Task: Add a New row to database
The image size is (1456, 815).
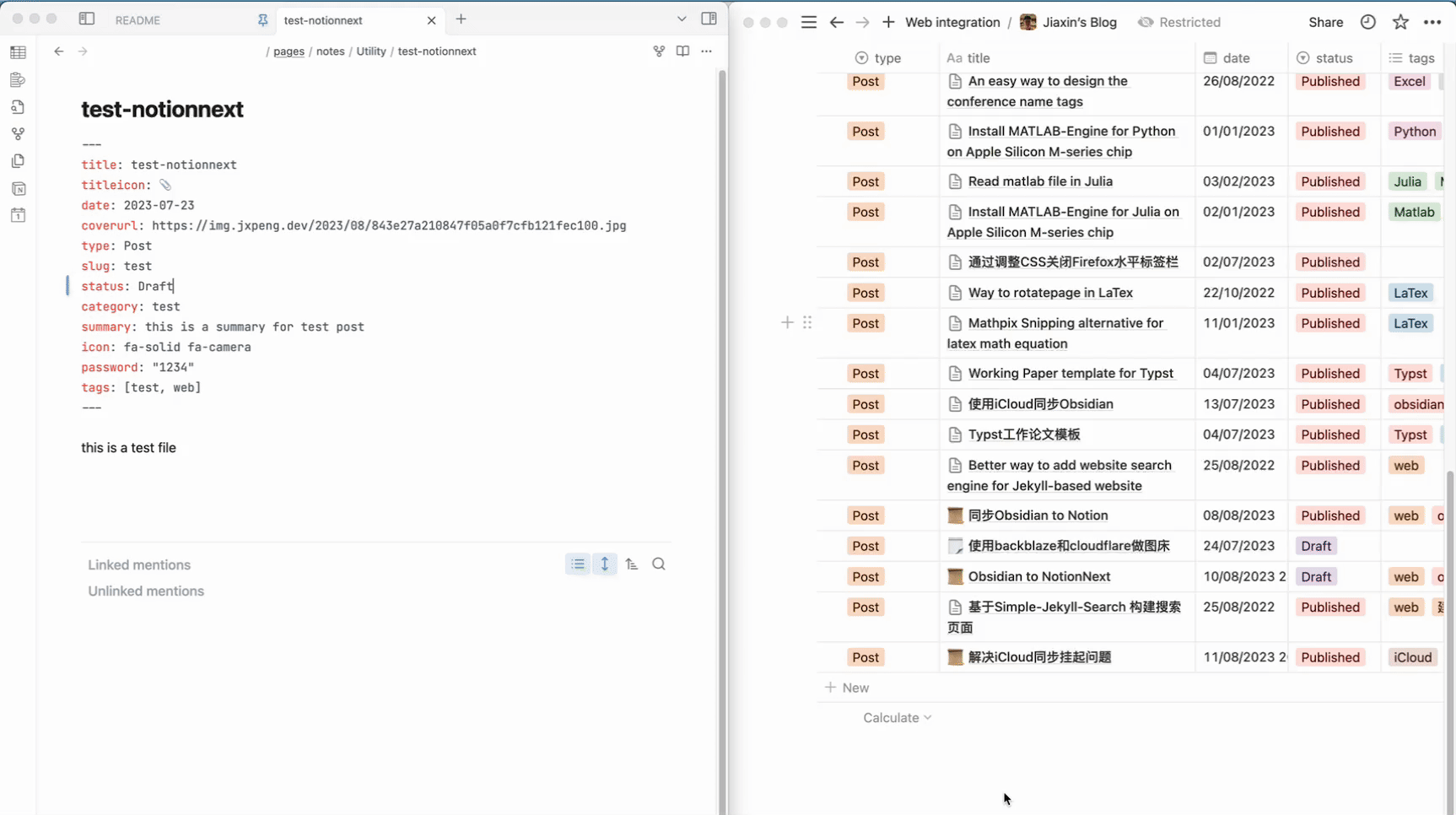Action: [x=847, y=688]
